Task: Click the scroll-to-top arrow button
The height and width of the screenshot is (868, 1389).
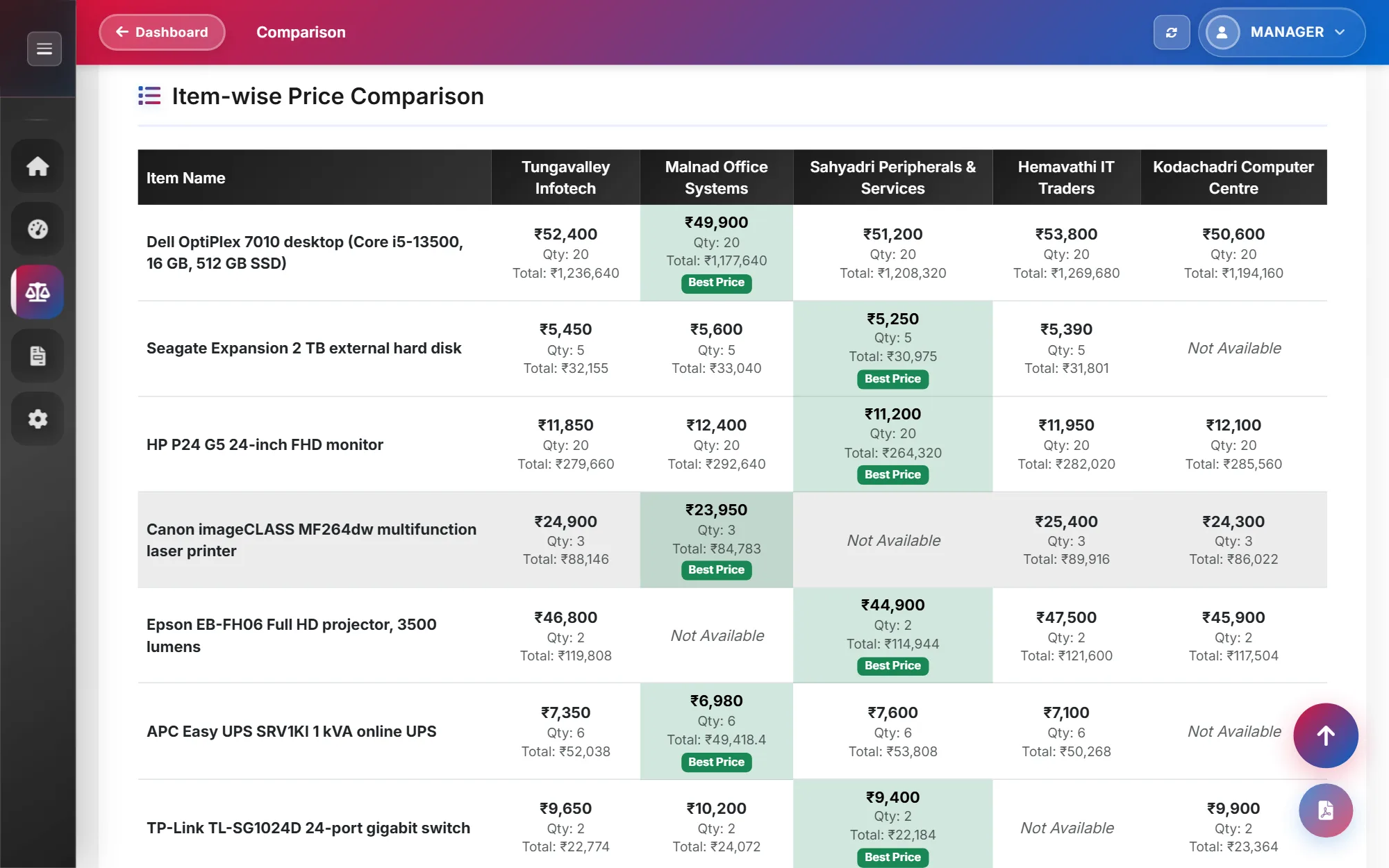Action: click(x=1326, y=735)
